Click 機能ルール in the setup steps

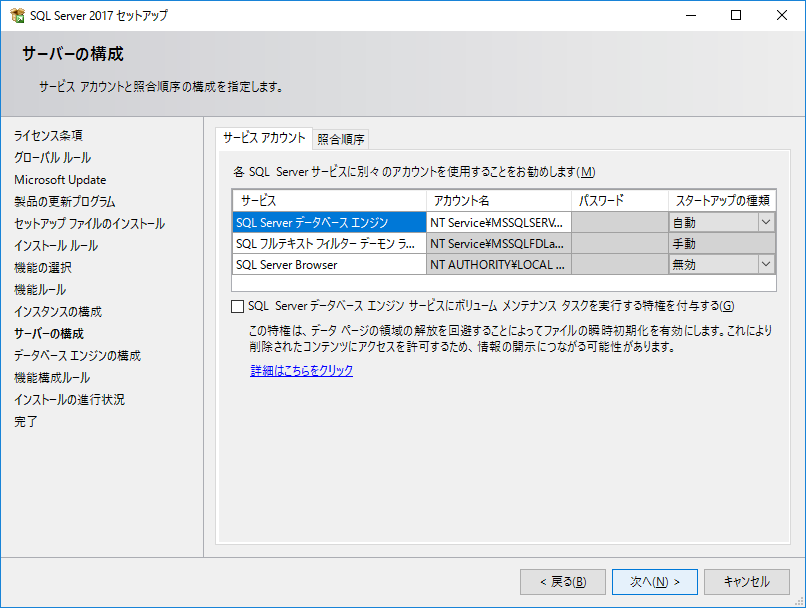tap(40, 290)
